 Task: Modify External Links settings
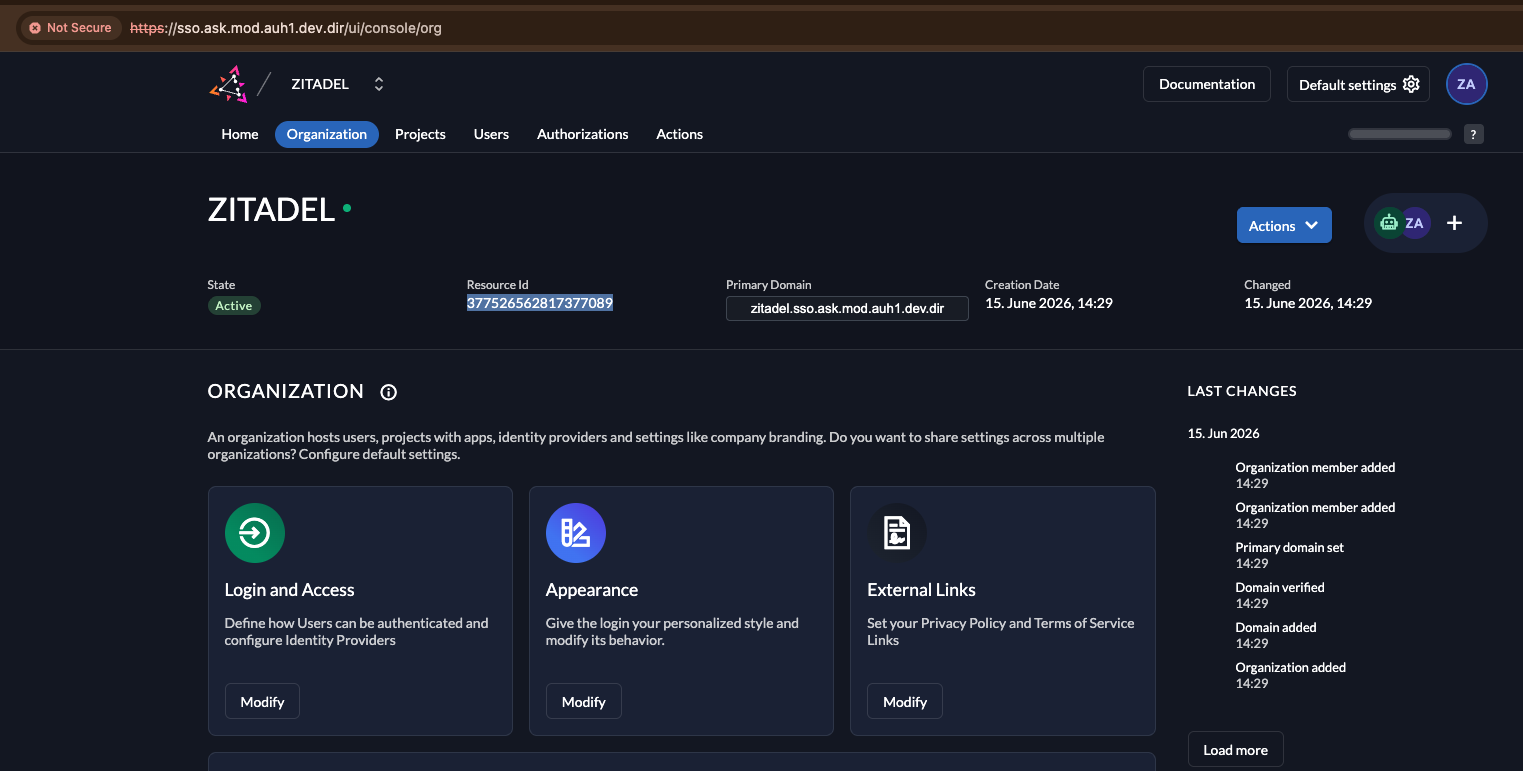point(905,702)
